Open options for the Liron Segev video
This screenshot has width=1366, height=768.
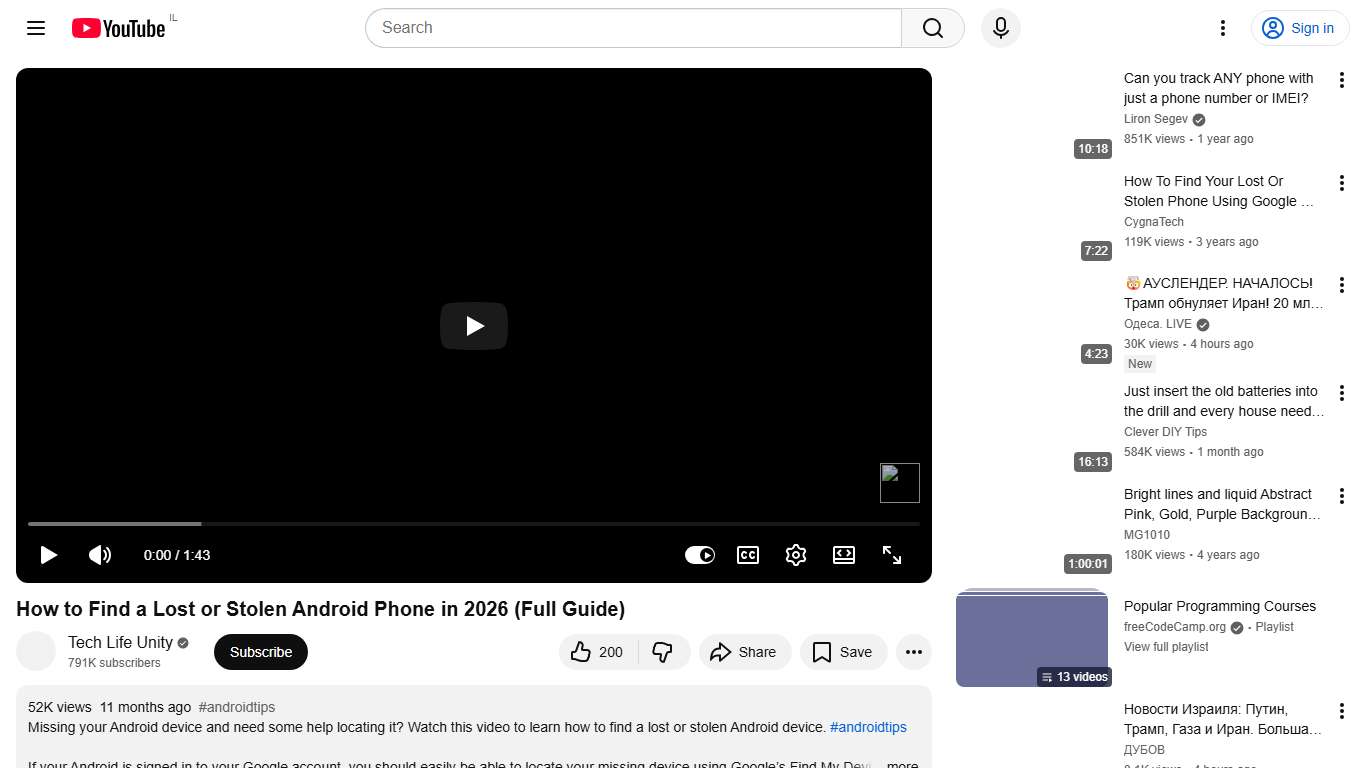(1341, 79)
